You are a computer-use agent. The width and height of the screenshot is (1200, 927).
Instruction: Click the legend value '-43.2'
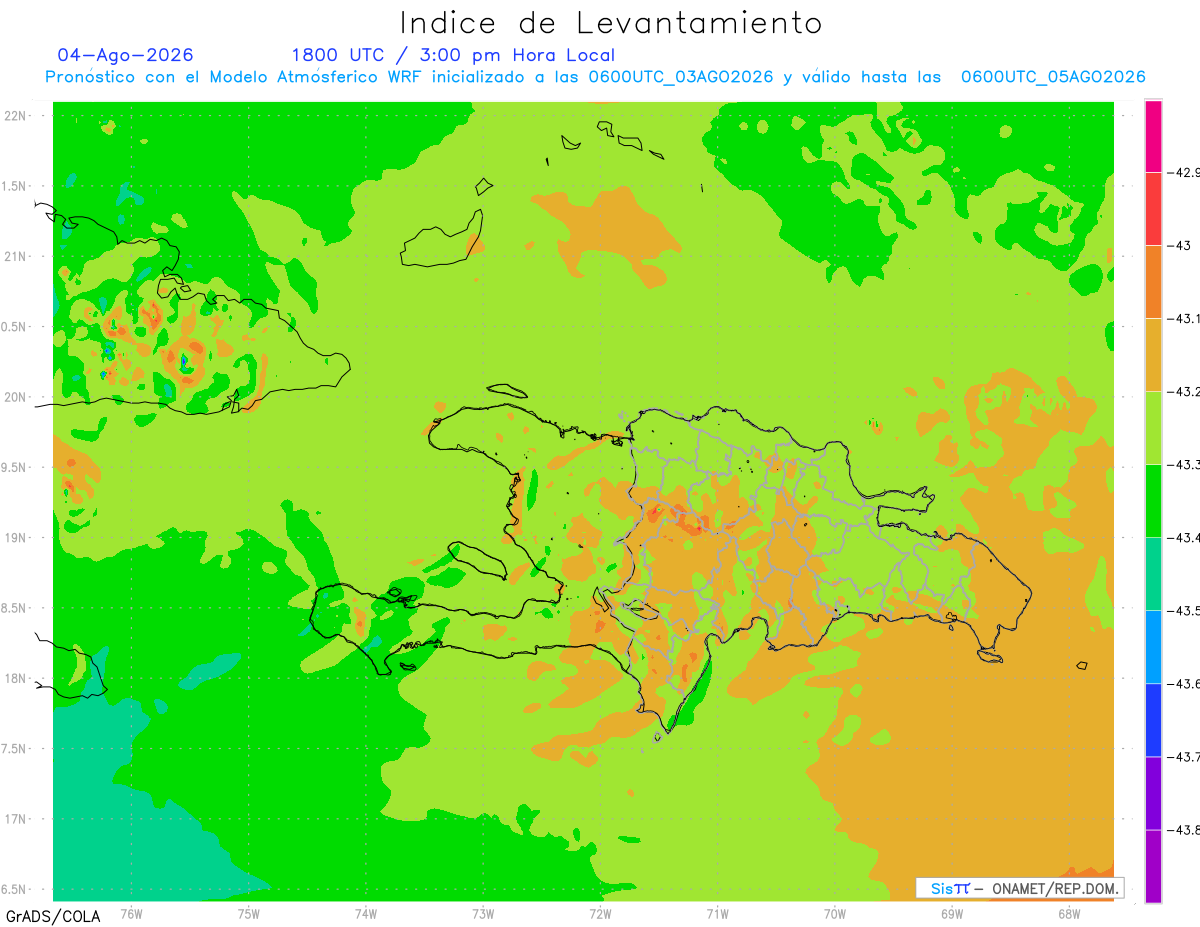point(1184,392)
